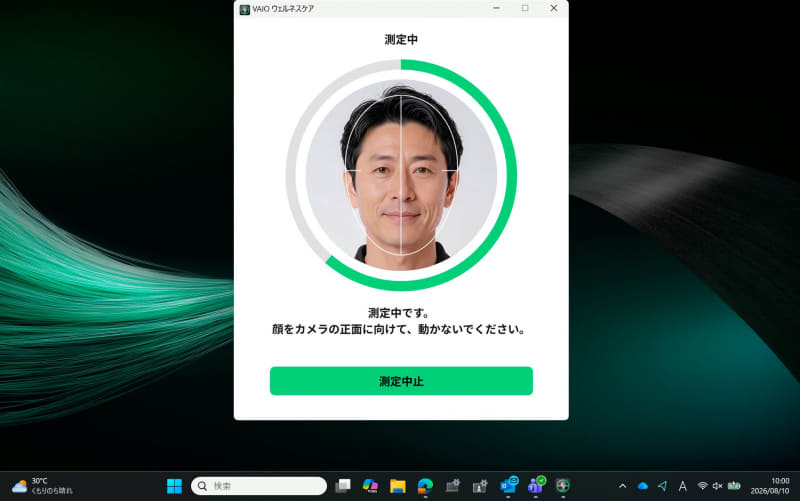Click the 測定中止 button to stop measuring
The height and width of the screenshot is (501, 800).
point(401,381)
